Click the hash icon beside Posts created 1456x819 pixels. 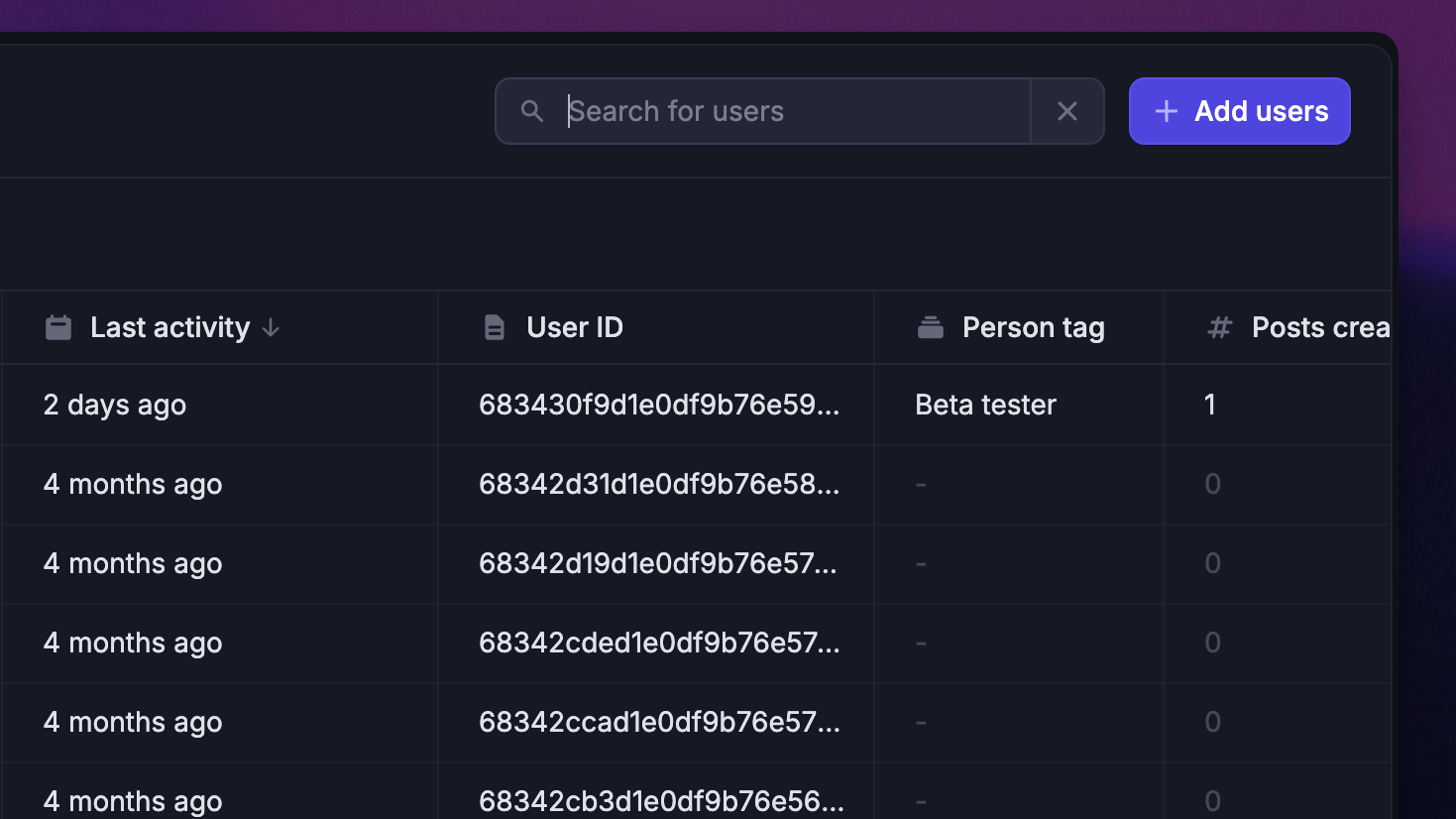click(1220, 327)
